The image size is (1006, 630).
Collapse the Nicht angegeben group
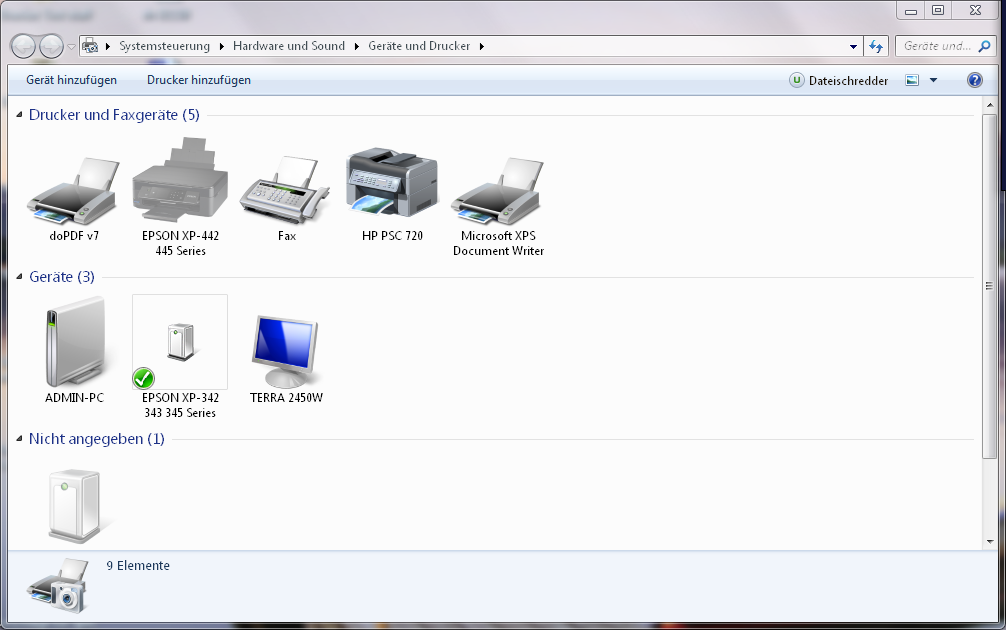19,439
